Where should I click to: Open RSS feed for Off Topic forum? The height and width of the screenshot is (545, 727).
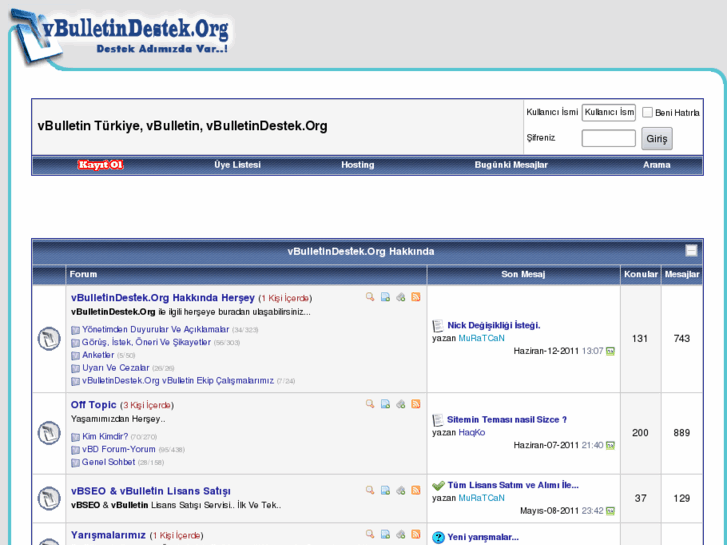[x=416, y=404]
